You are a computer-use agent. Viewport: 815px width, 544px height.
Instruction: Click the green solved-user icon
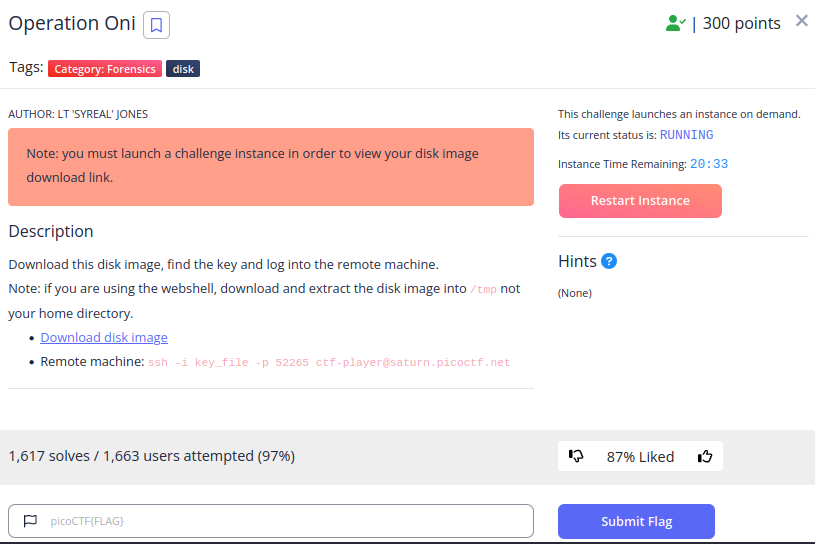tap(675, 23)
